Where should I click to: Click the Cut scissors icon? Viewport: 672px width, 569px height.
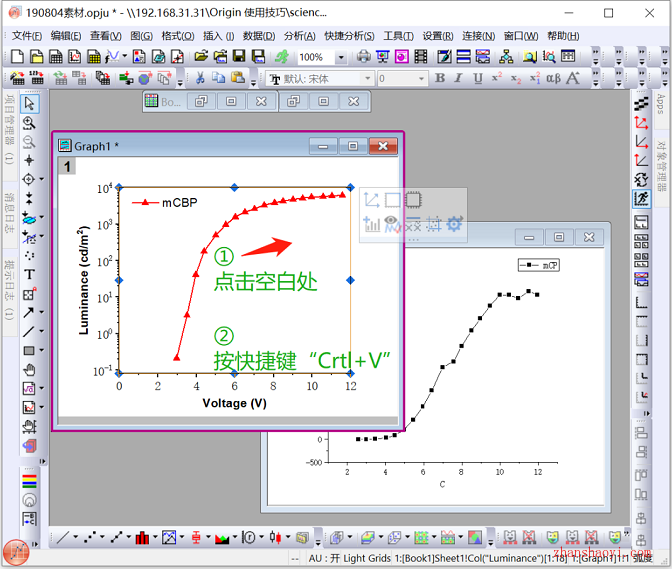[200, 78]
